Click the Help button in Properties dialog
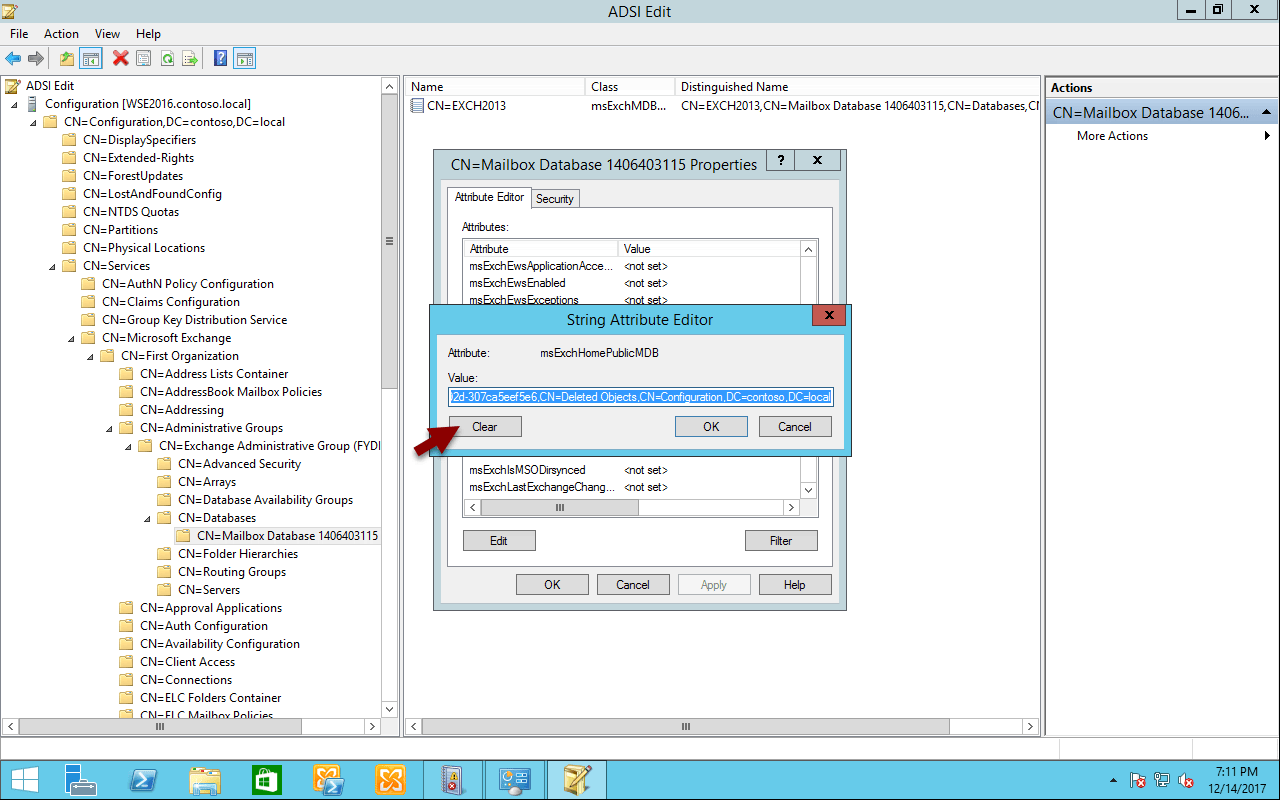This screenshot has height=800, width=1280. click(795, 585)
